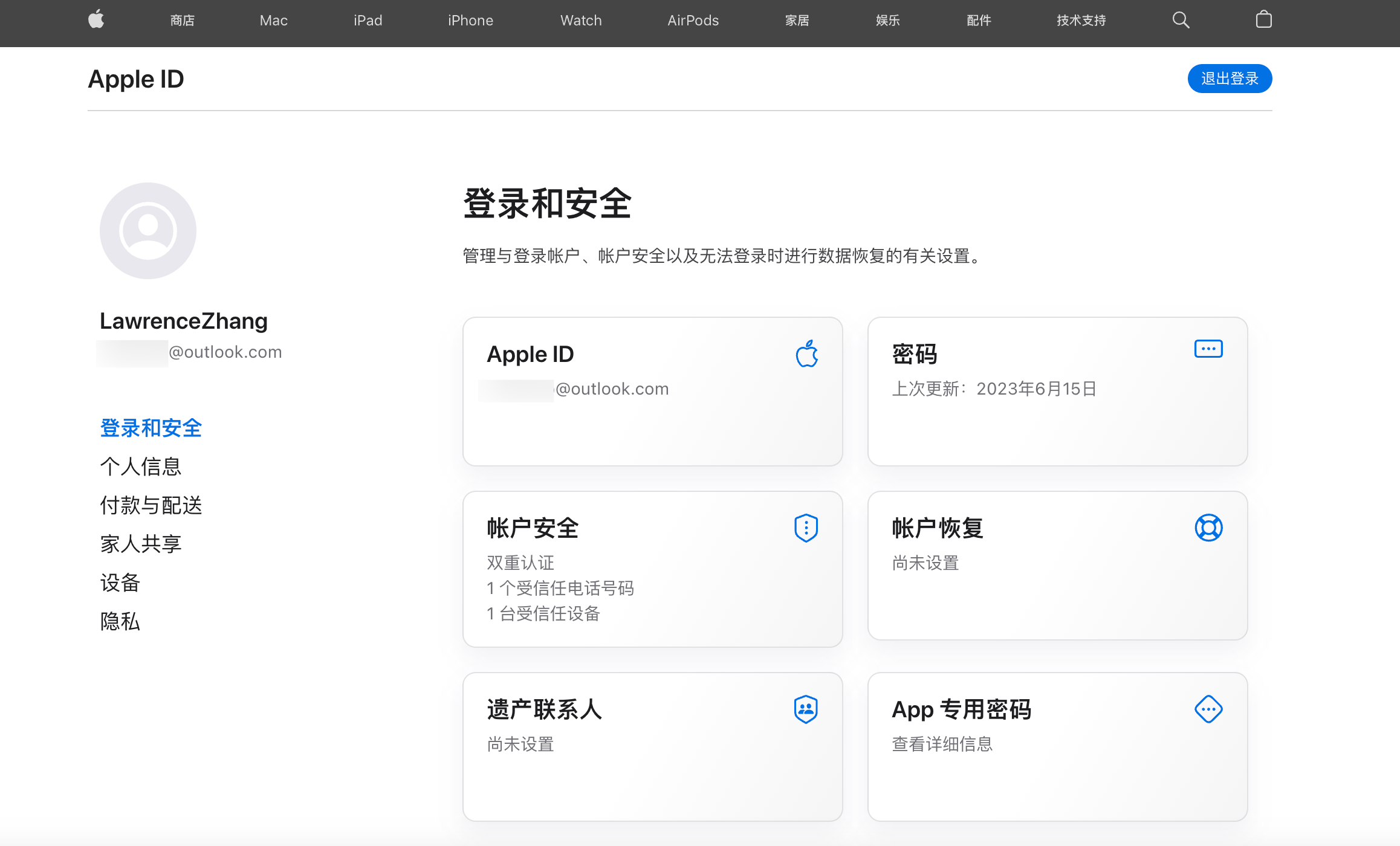The image size is (1400, 846).
Task: Open Mac in the top navigation
Action: [x=273, y=21]
